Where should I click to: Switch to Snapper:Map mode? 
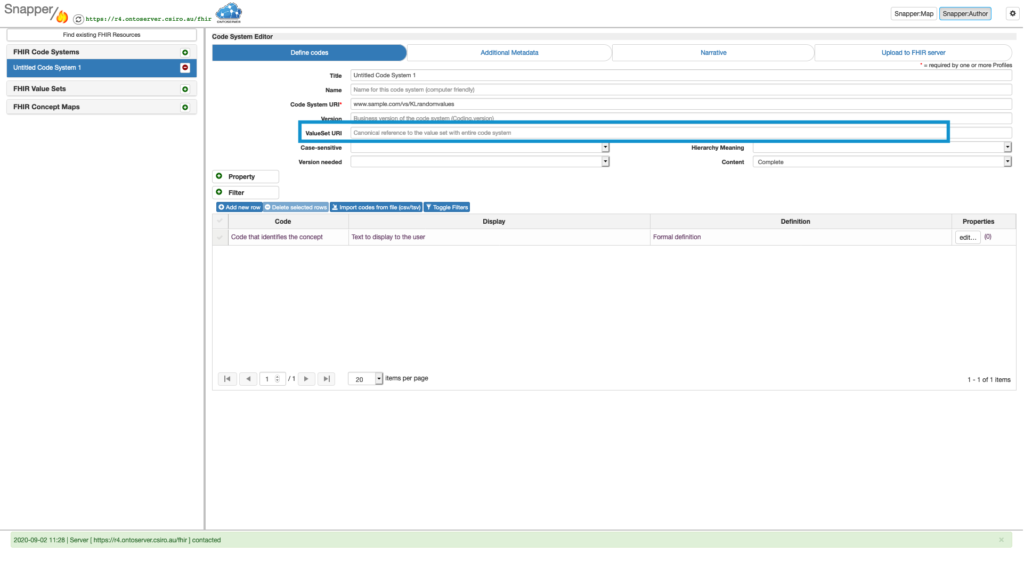(913, 14)
